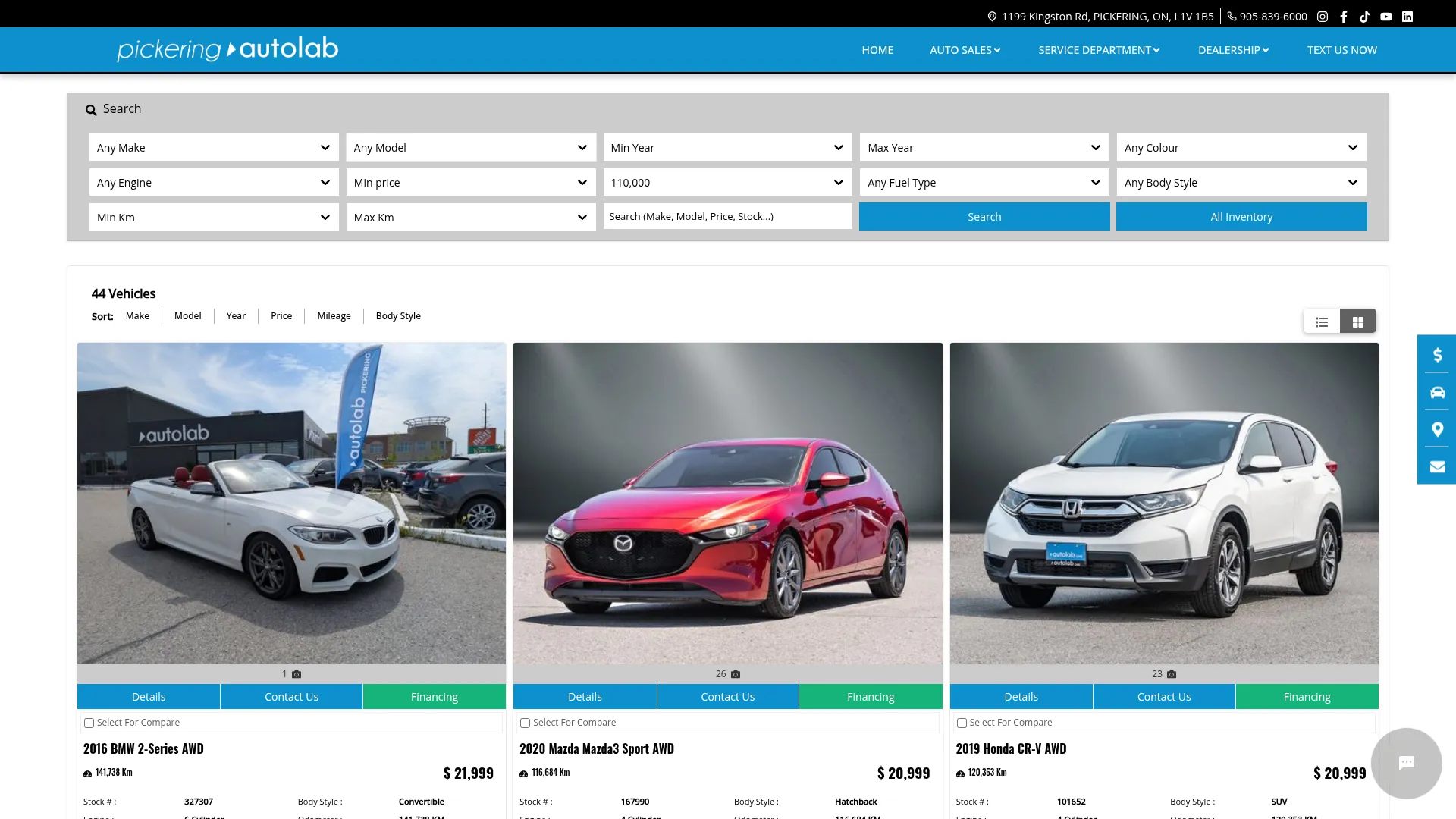The image size is (1456, 819).
Task: Open the Any Engine dropdown
Action: click(214, 182)
